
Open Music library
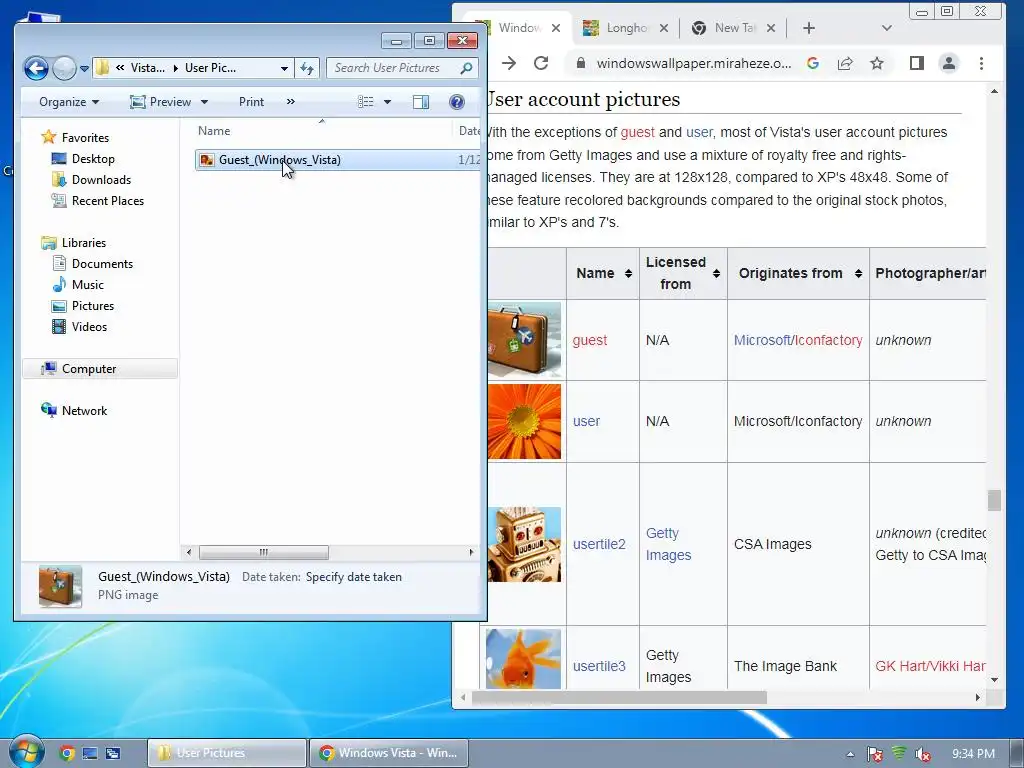(88, 285)
